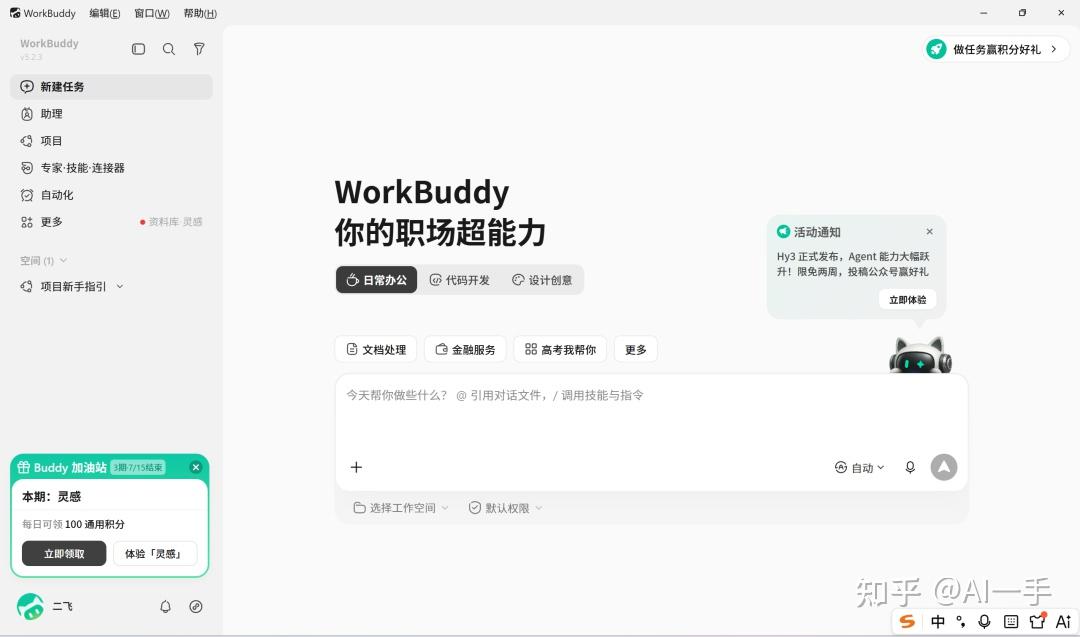
Task: Click the IME microphone icon
Action: point(984,622)
